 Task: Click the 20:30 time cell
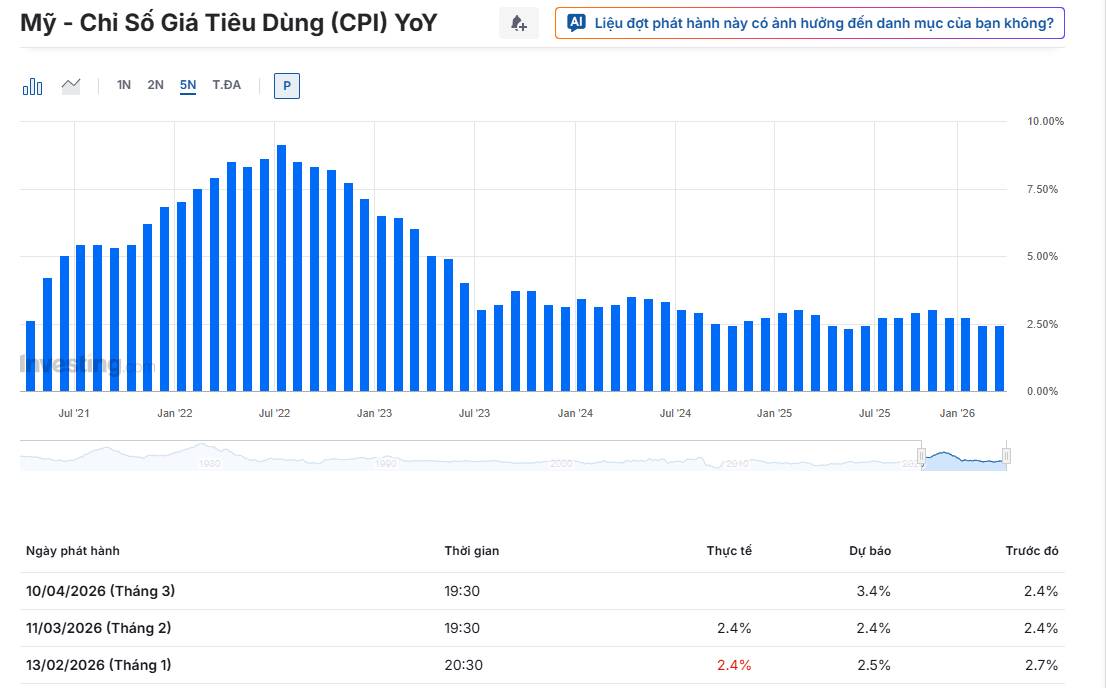(x=464, y=665)
